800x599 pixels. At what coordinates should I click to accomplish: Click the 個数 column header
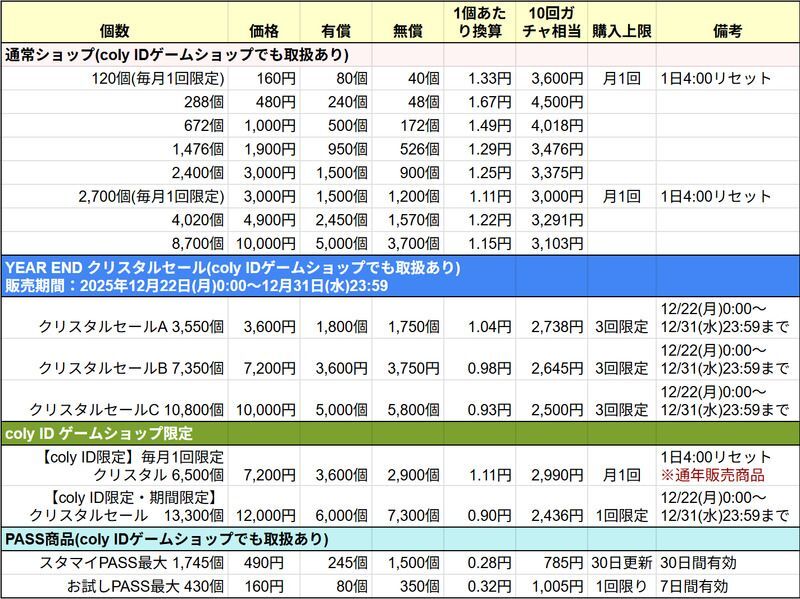[x=115, y=31]
